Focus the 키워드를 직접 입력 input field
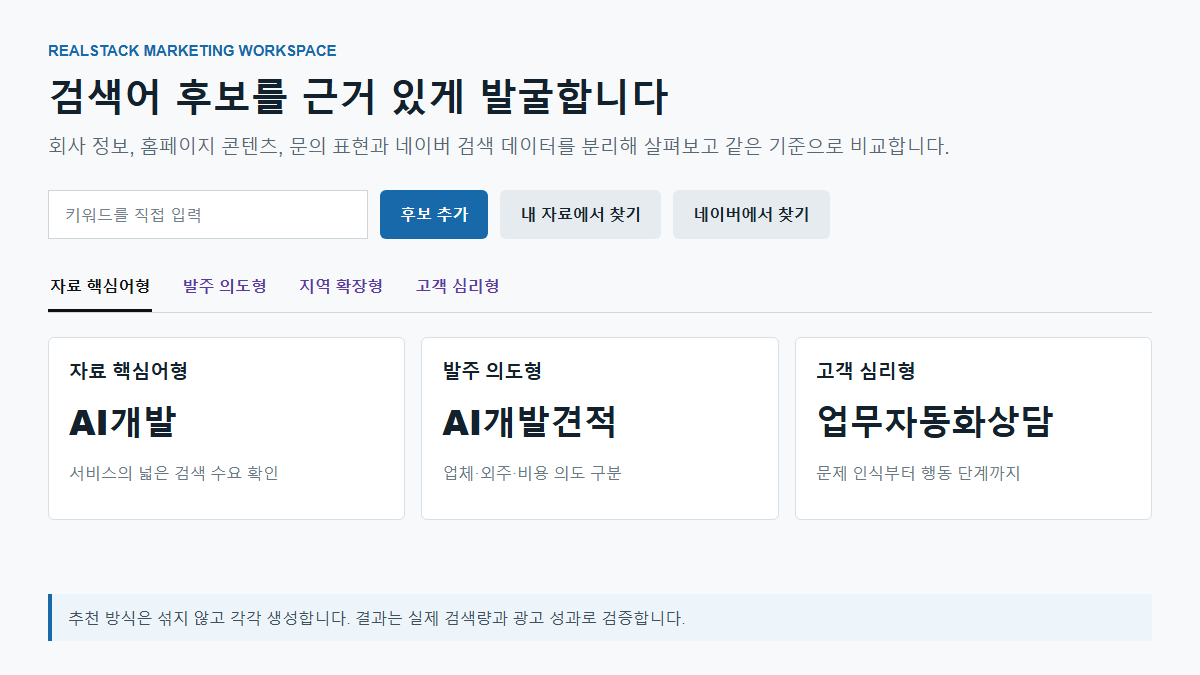Screen dimensions: 1200x675 [x=208, y=214]
